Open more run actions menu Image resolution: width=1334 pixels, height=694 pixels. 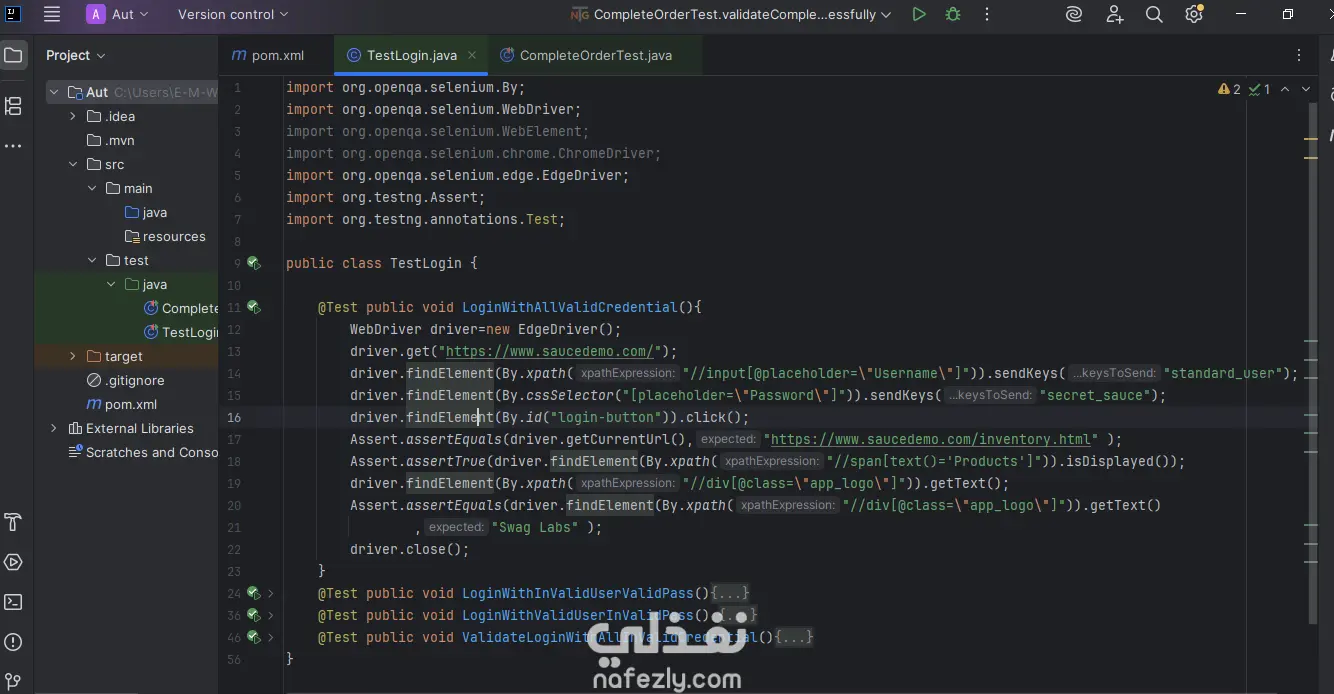pos(987,14)
